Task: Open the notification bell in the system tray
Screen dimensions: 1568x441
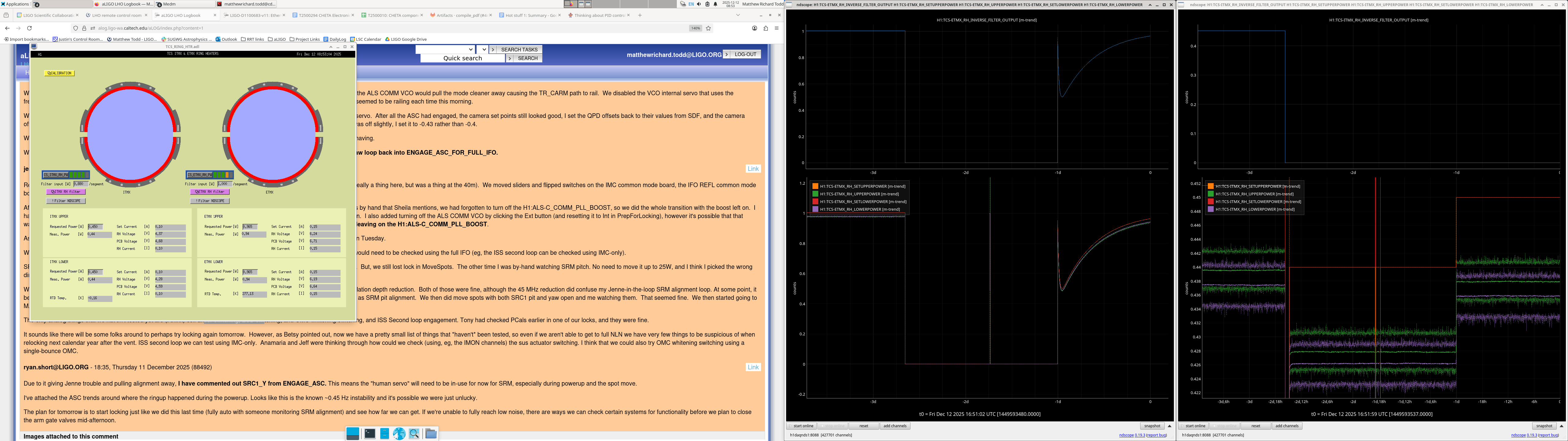Action: 714,4
